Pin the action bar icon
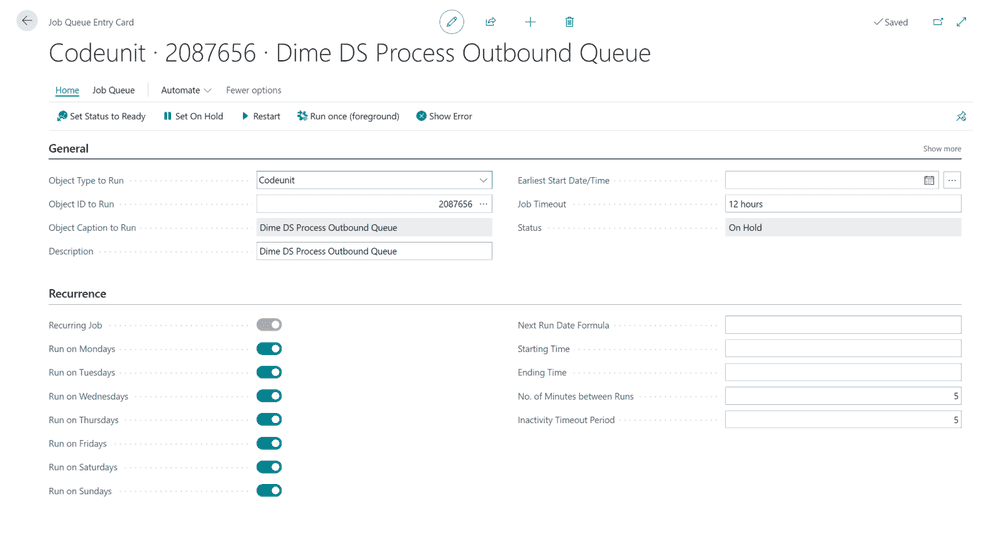Screen dimensions: 1000x533 point(961,116)
